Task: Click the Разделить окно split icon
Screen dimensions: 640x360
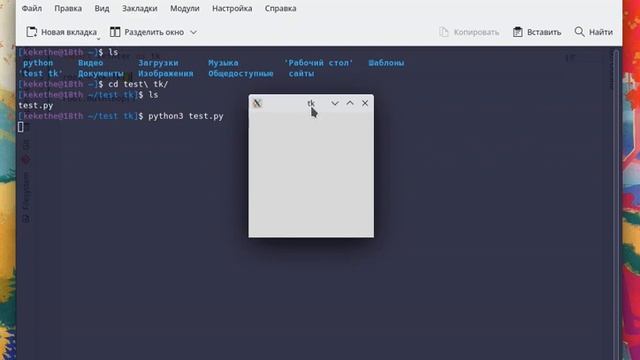Action: [115, 32]
